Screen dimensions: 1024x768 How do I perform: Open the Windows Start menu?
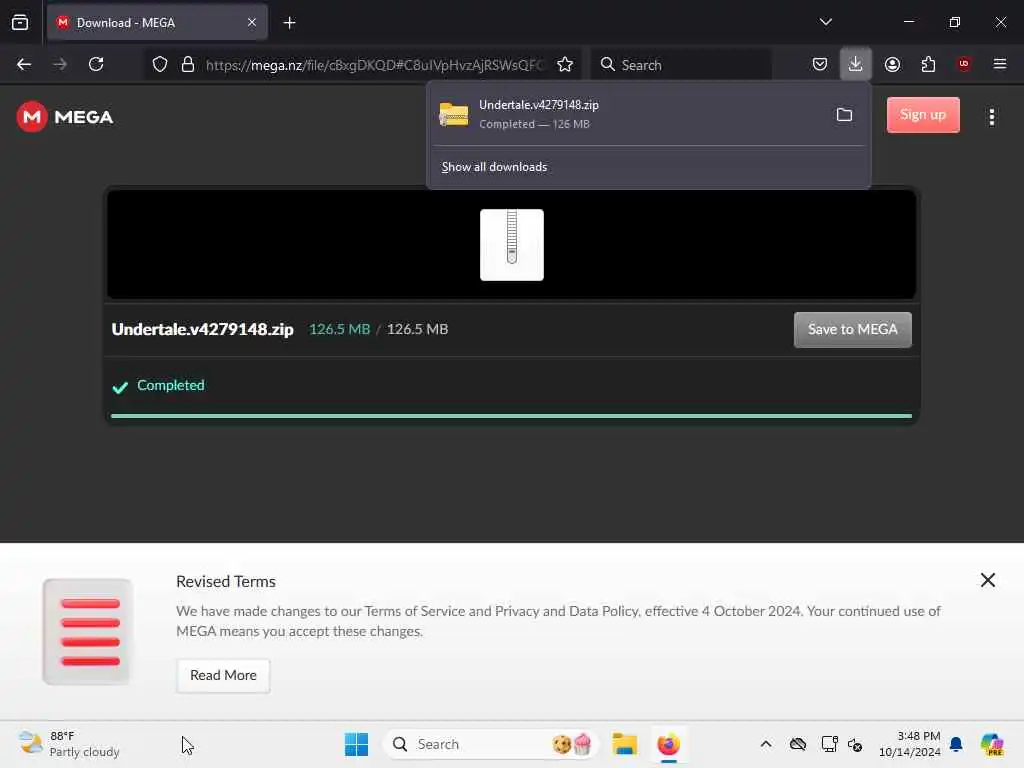click(x=356, y=744)
